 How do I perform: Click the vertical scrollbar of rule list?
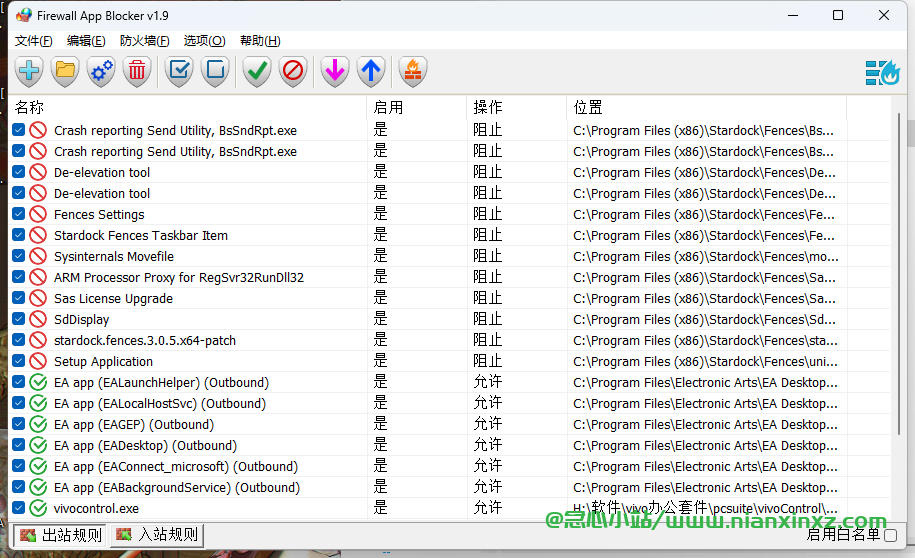(x=899, y=274)
